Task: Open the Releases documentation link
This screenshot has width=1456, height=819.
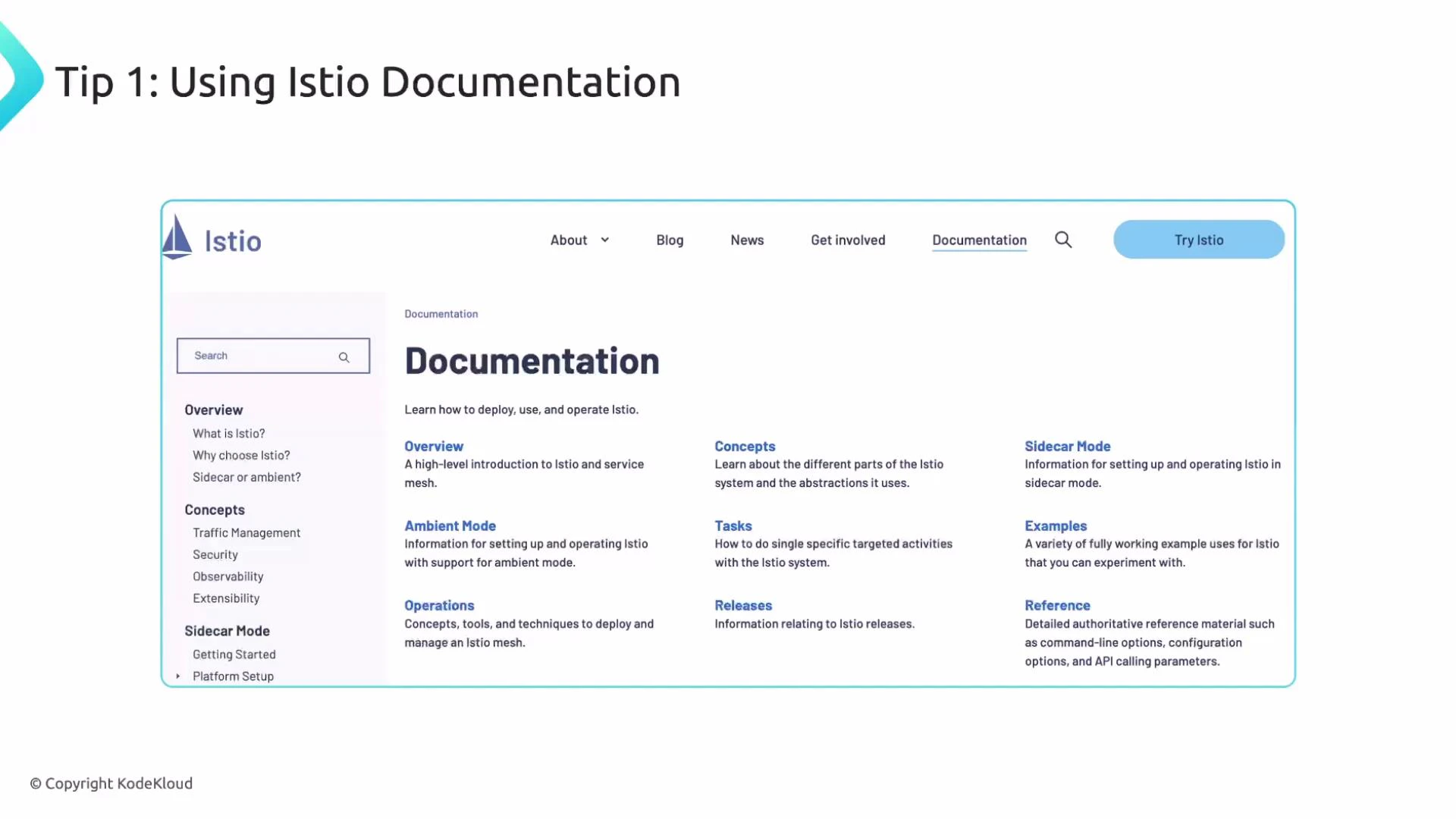Action: (x=743, y=605)
